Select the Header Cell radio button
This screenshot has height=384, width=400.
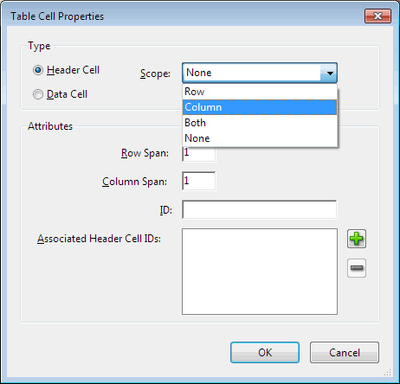point(38,70)
